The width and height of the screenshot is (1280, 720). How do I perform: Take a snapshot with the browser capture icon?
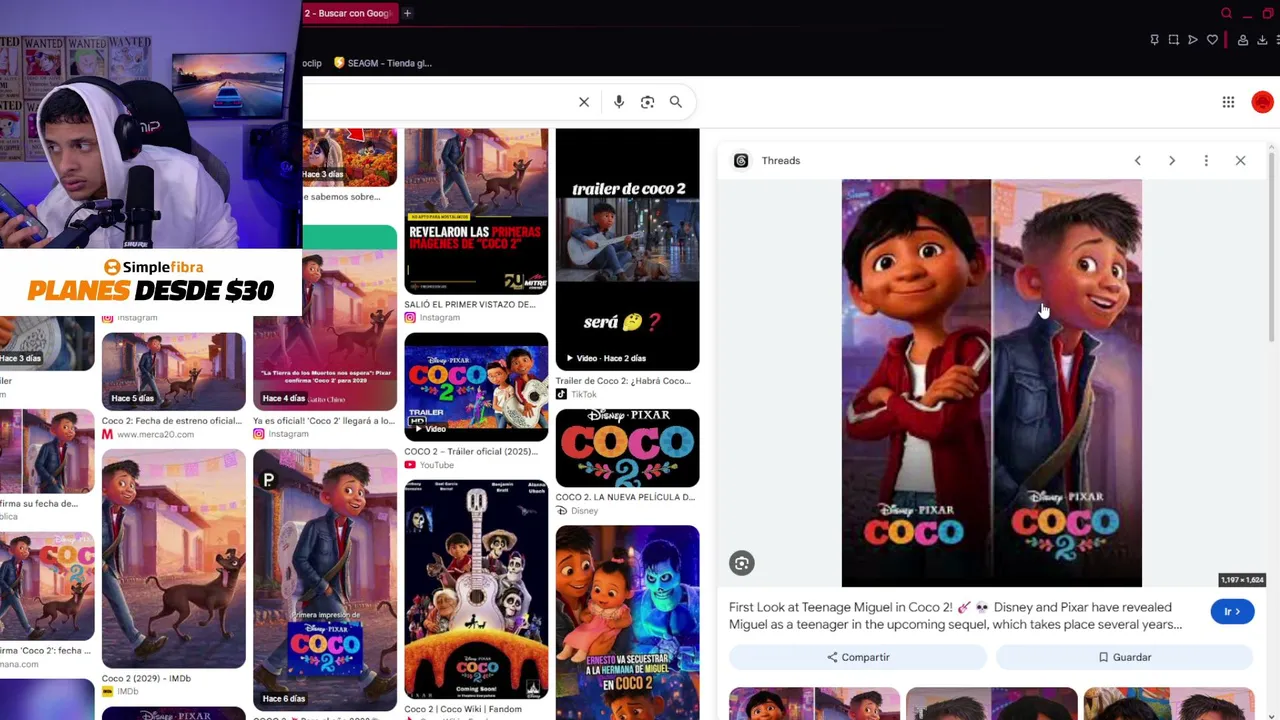1173,40
